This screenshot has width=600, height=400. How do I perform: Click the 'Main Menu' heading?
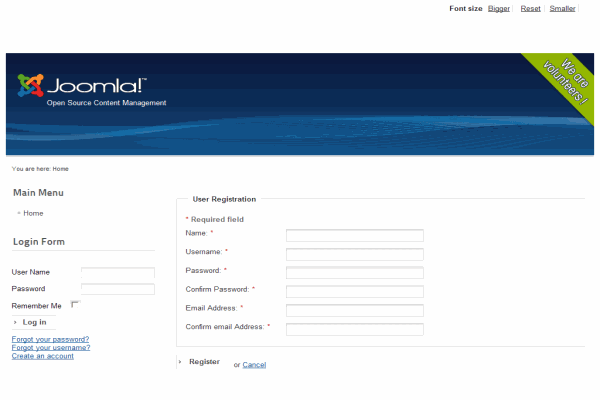pos(38,193)
